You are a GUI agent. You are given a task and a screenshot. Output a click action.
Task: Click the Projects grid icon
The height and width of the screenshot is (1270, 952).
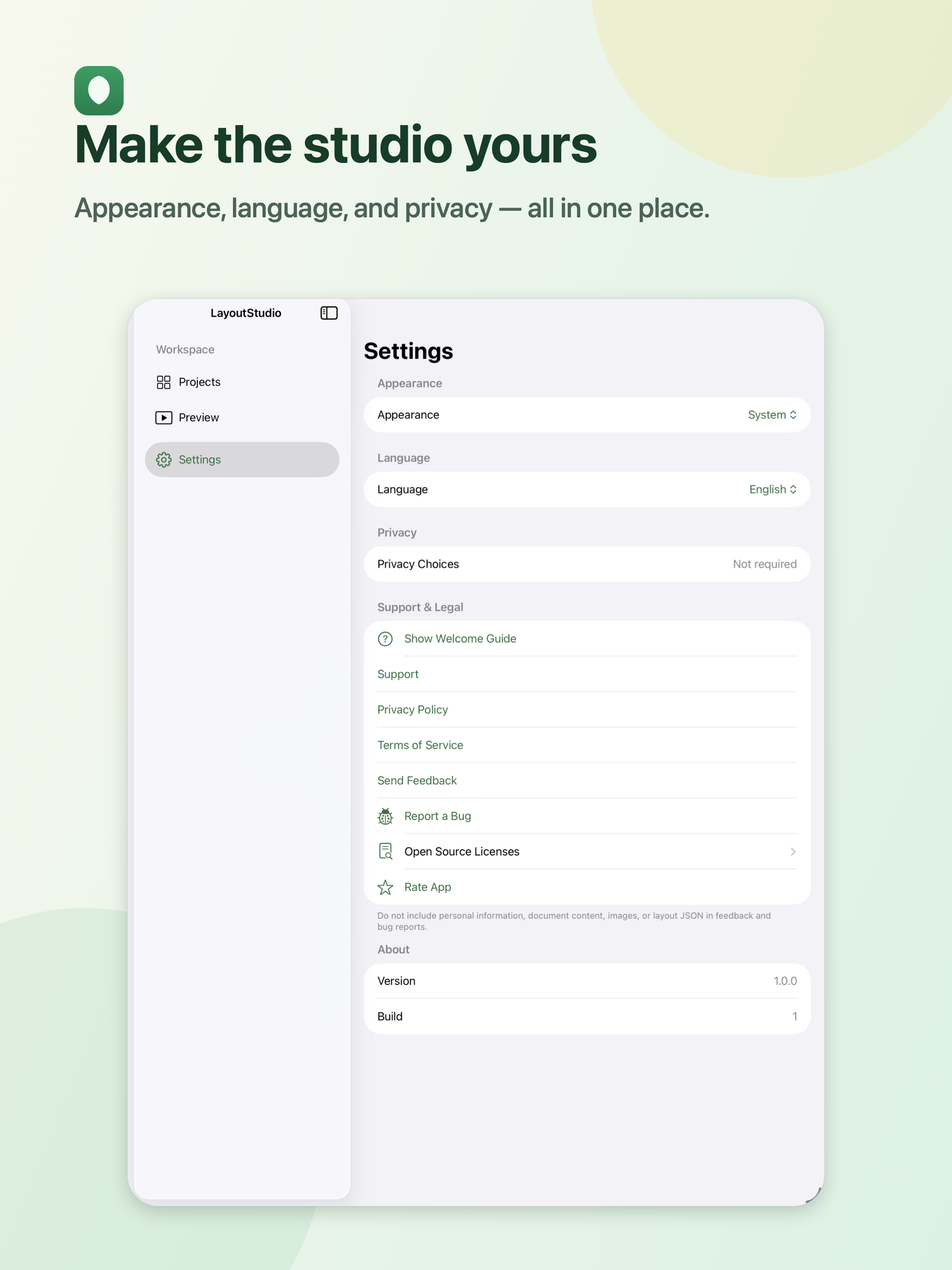coord(164,383)
